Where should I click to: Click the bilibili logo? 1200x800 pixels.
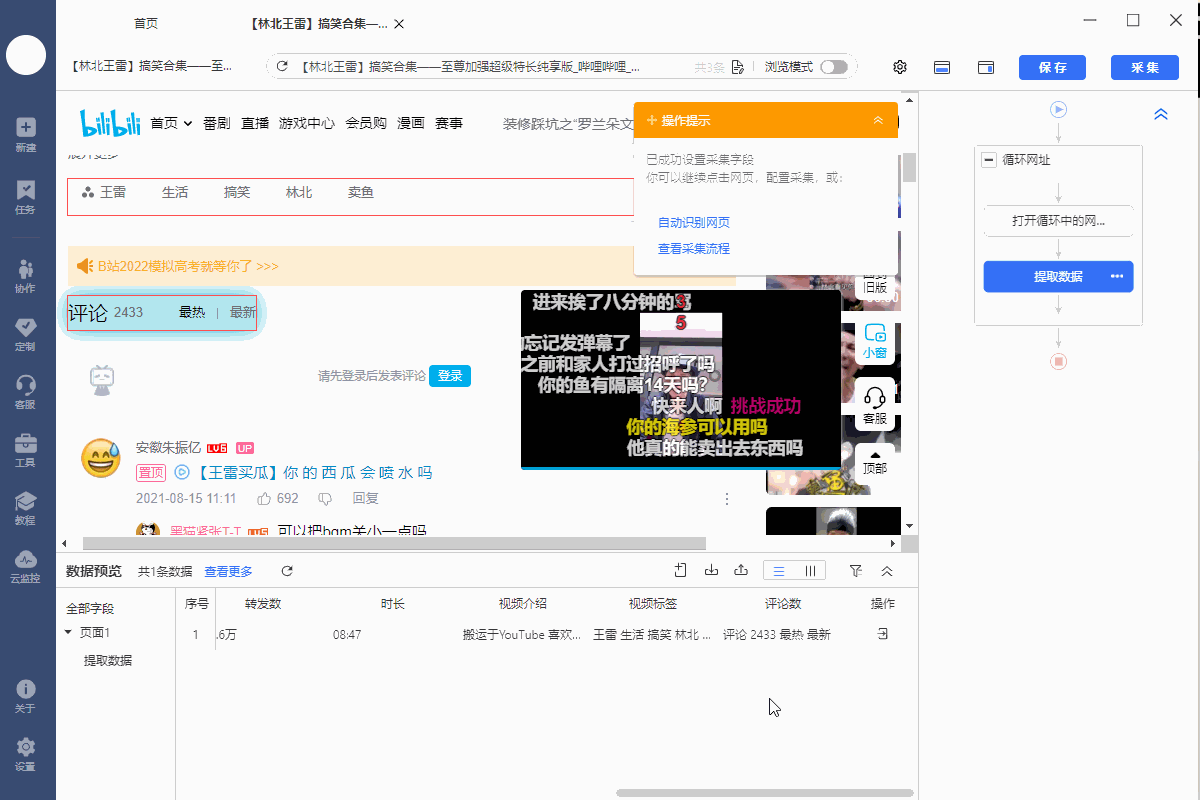click(x=110, y=123)
